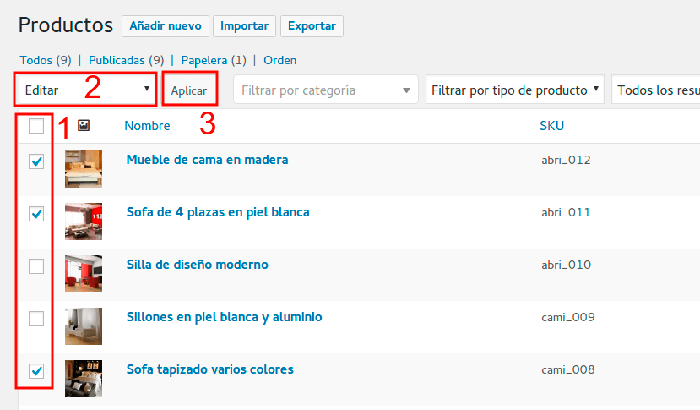This screenshot has height=410, width=700.
Task: Click Sofa tapizado varios colores thumbnail
Action: click(x=83, y=378)
